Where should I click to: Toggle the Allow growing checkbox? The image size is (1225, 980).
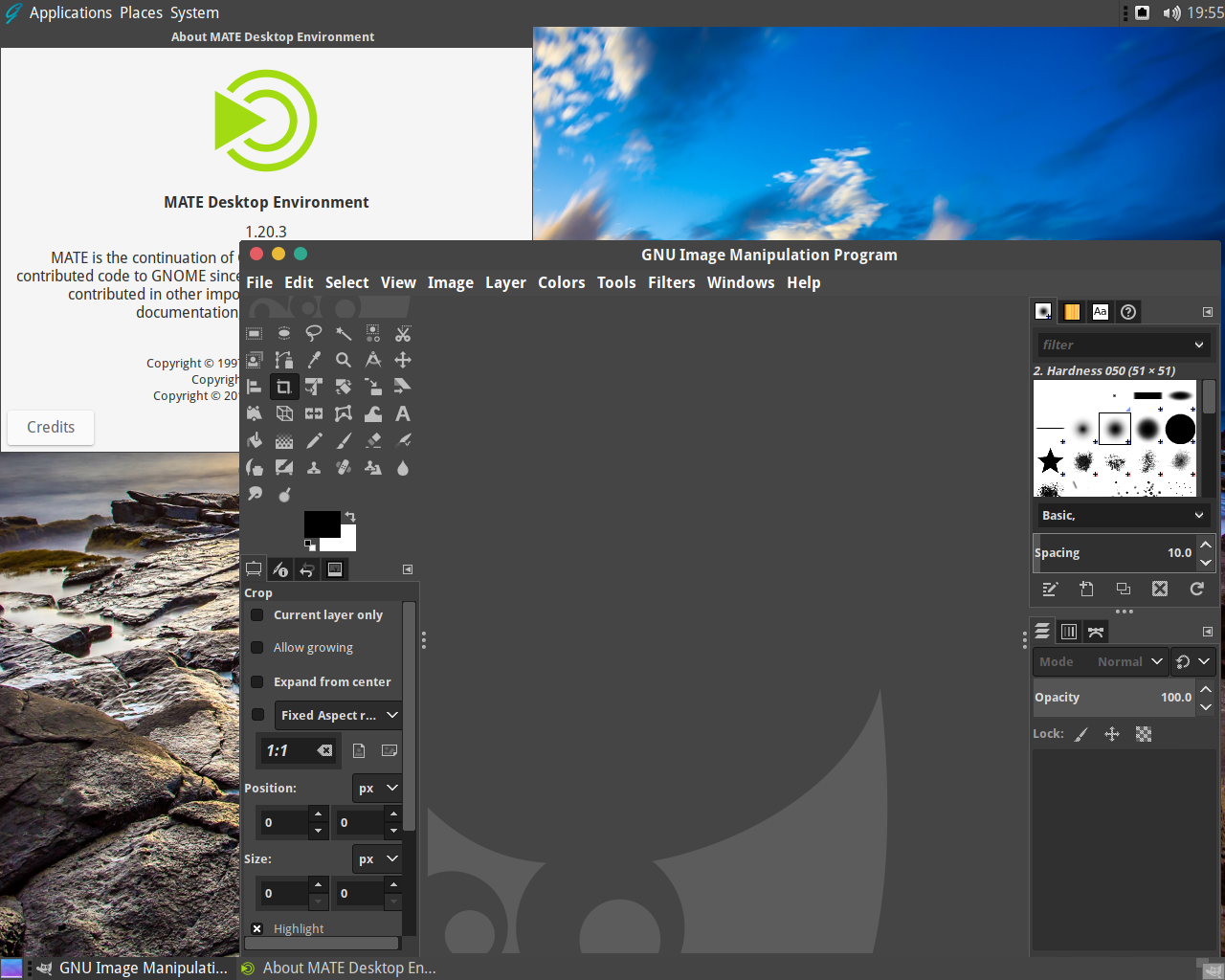(x=257, y=648)
